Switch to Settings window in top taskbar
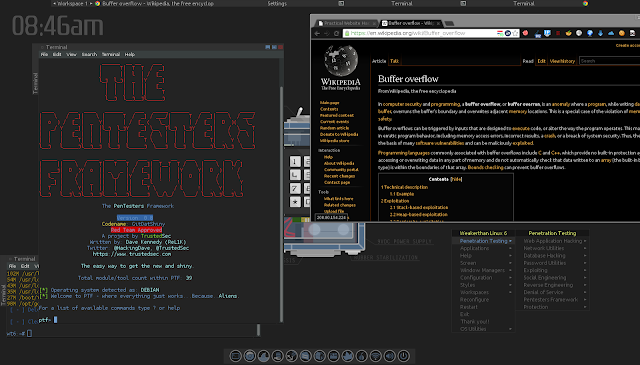The height and width of the screenshot is (365, 640). pyautogui.click(x=277, y=3)
